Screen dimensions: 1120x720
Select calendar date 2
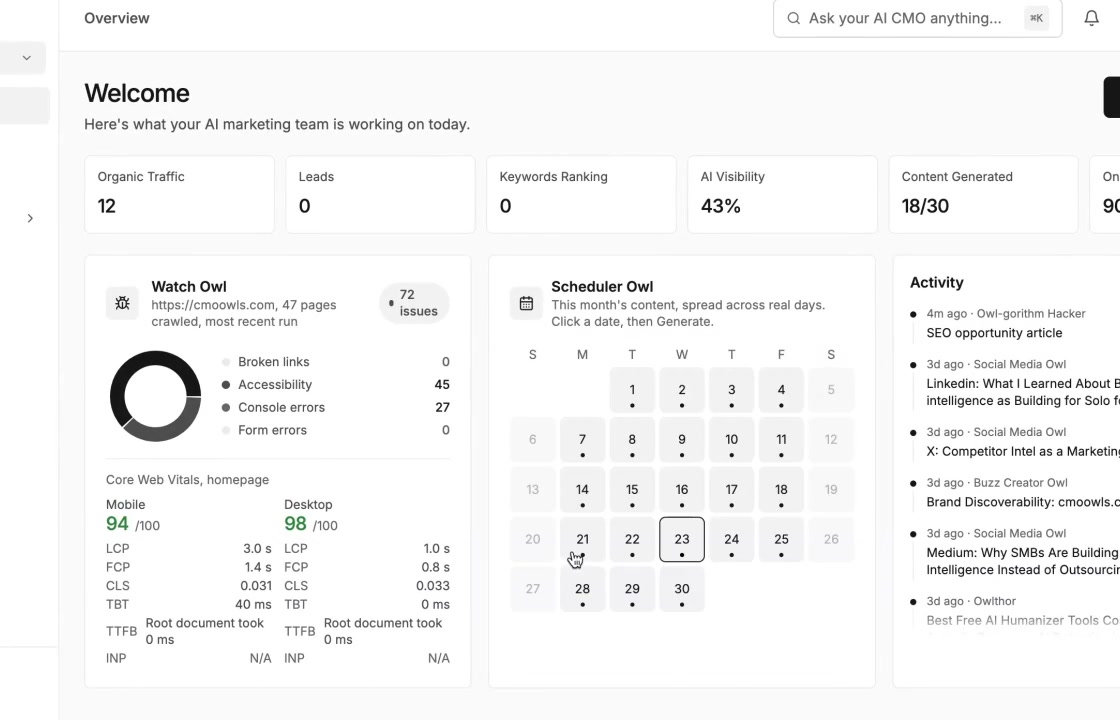click(x=681, y=390)
